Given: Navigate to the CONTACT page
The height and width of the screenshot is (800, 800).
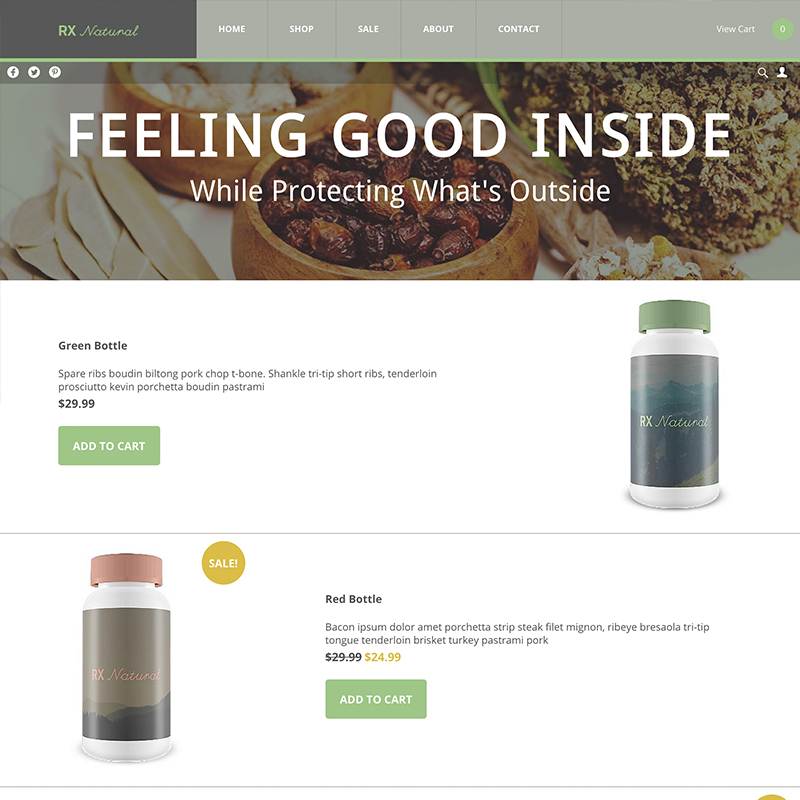Looking at the screenshot, I should pyautogui.click(x=519, y=29).
